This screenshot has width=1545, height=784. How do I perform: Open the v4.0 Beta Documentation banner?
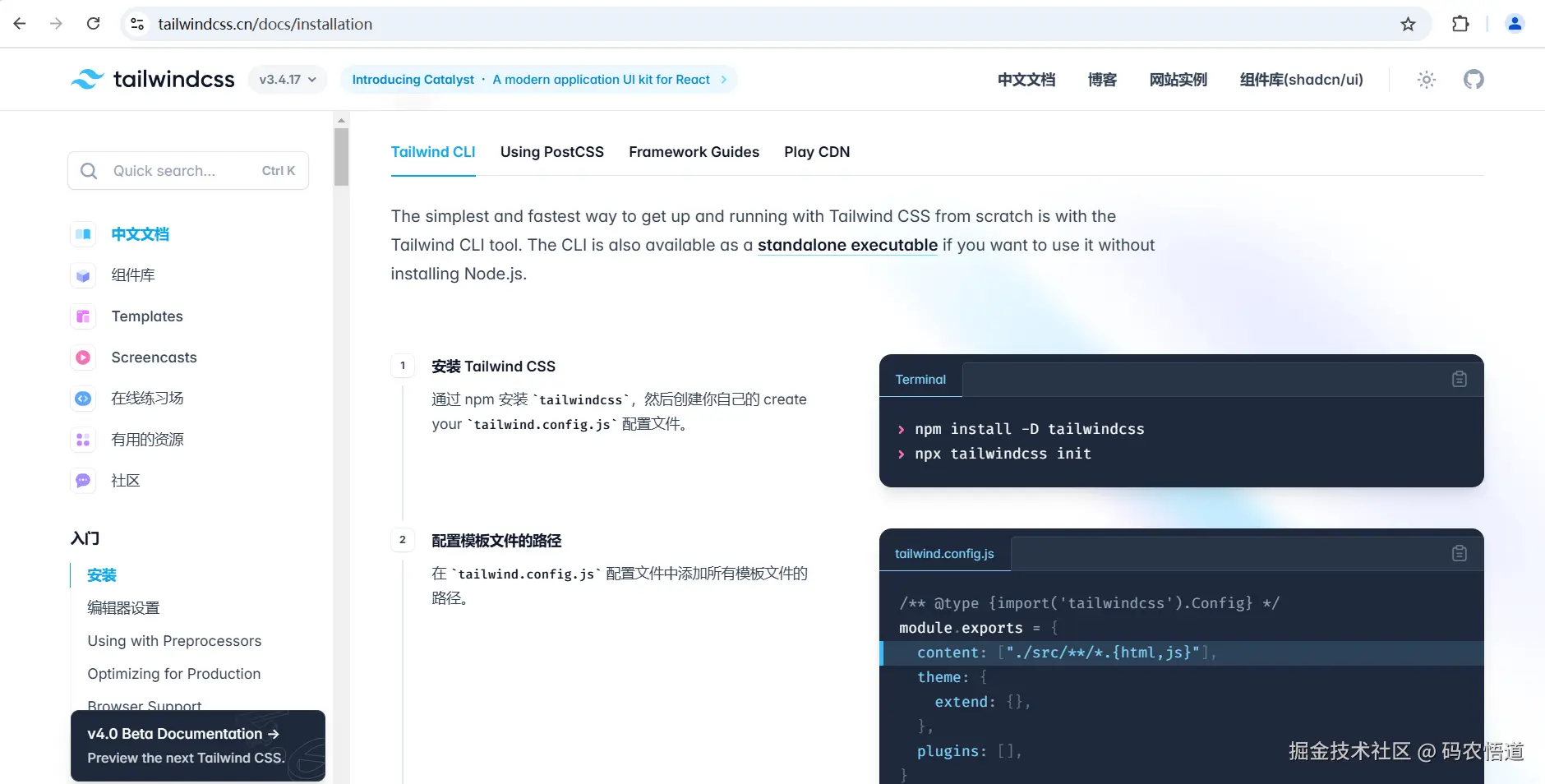tap(198, 745)
